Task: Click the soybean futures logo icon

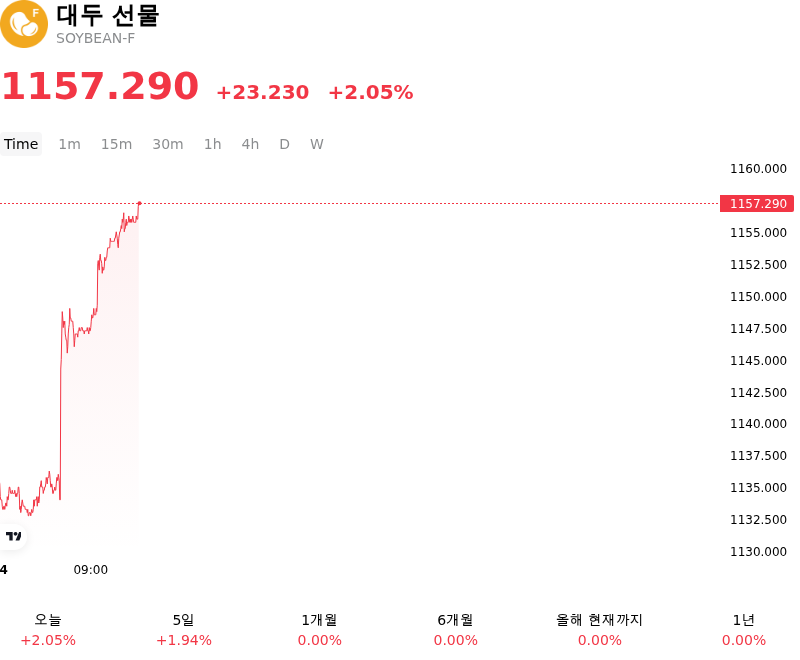Action: click(23, 24)
